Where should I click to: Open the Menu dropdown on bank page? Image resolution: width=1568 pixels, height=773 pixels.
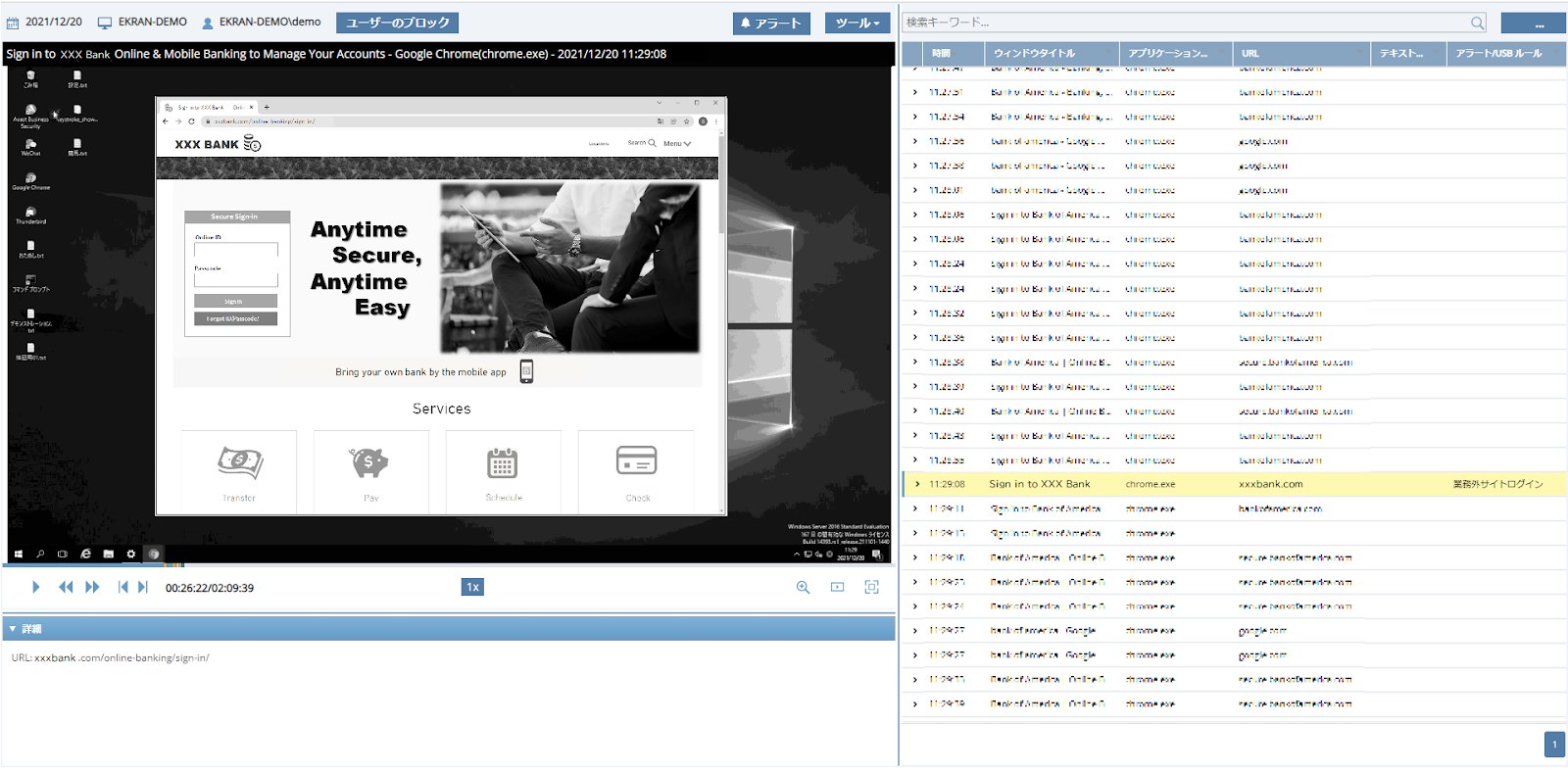677,144
